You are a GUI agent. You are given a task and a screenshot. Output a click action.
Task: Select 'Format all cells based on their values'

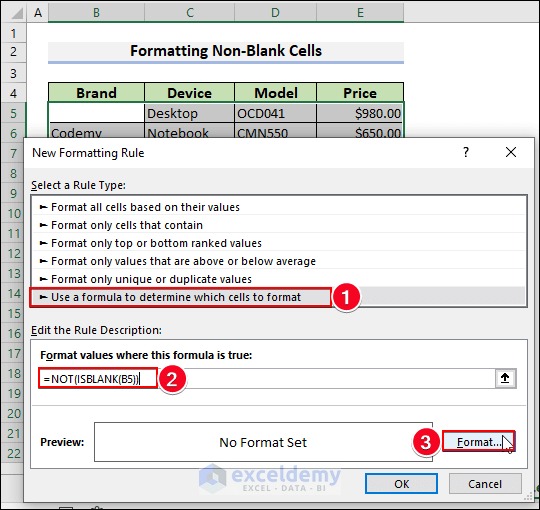[x=278, y=207]
